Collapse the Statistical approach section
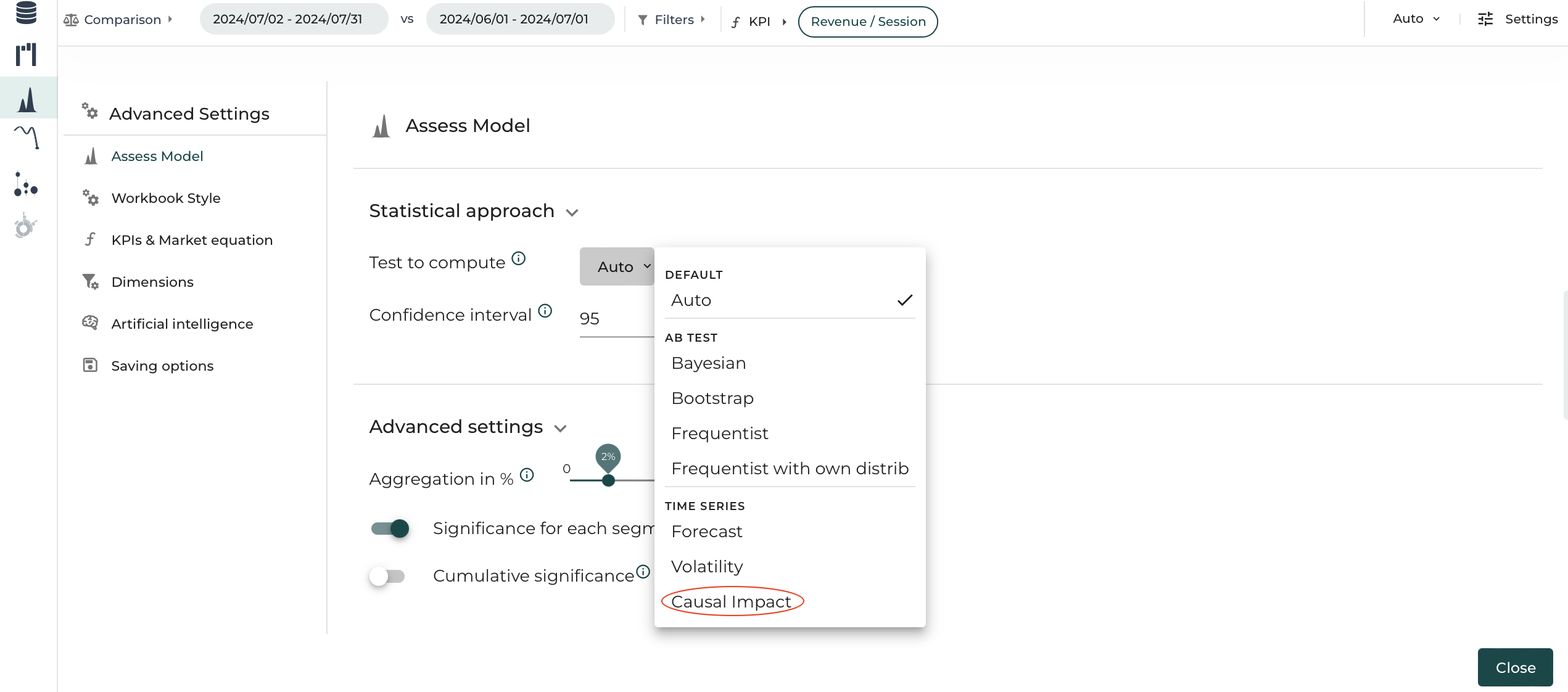1568x692 pixels. [572, 213]
